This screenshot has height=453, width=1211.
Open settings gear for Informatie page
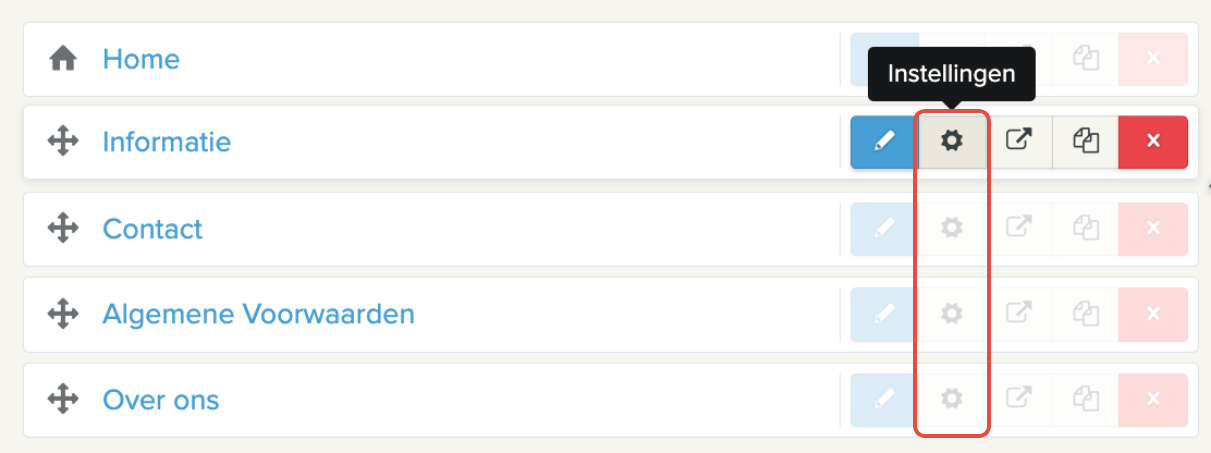[952, 142]
